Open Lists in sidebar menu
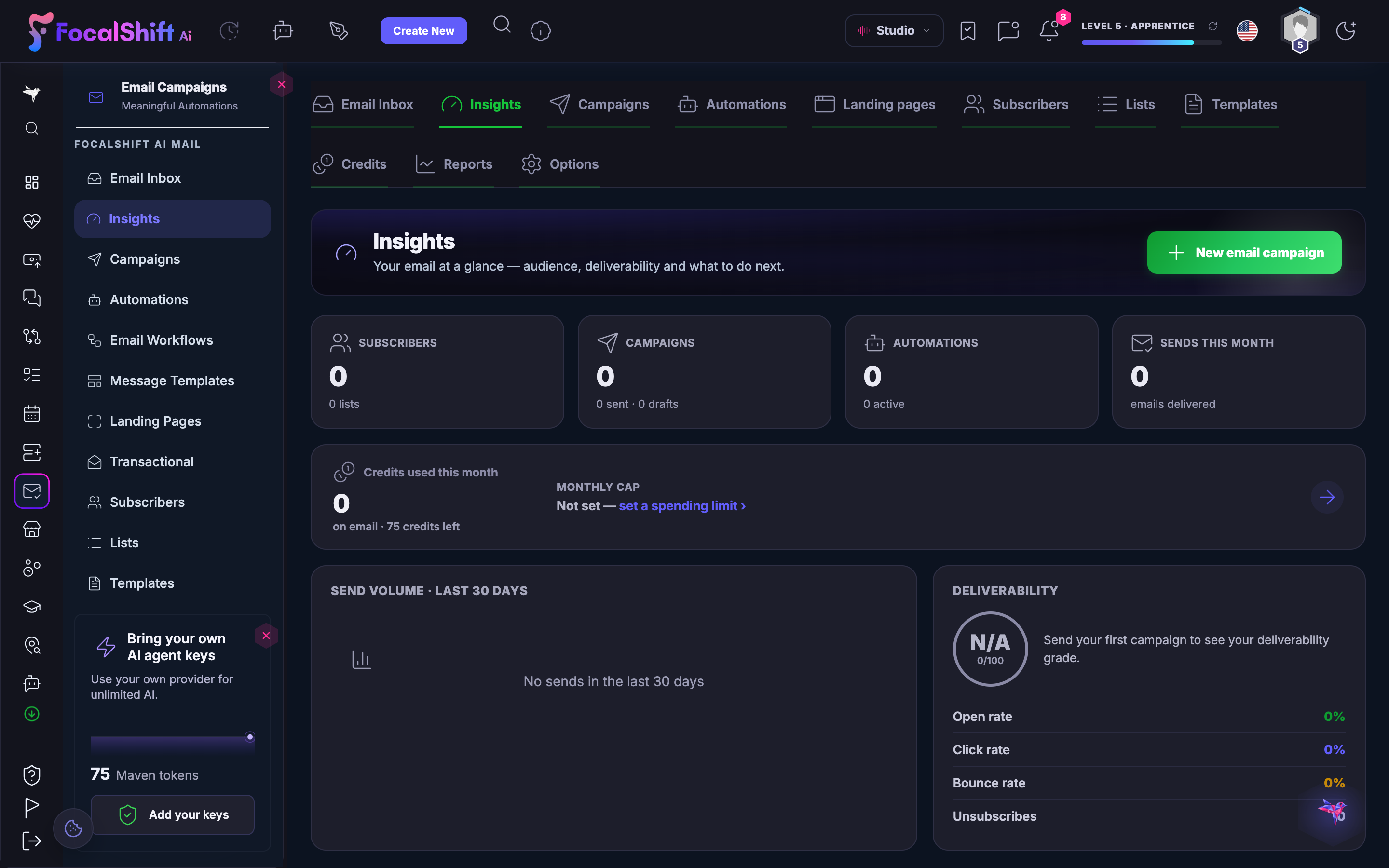 click(172, 542)
